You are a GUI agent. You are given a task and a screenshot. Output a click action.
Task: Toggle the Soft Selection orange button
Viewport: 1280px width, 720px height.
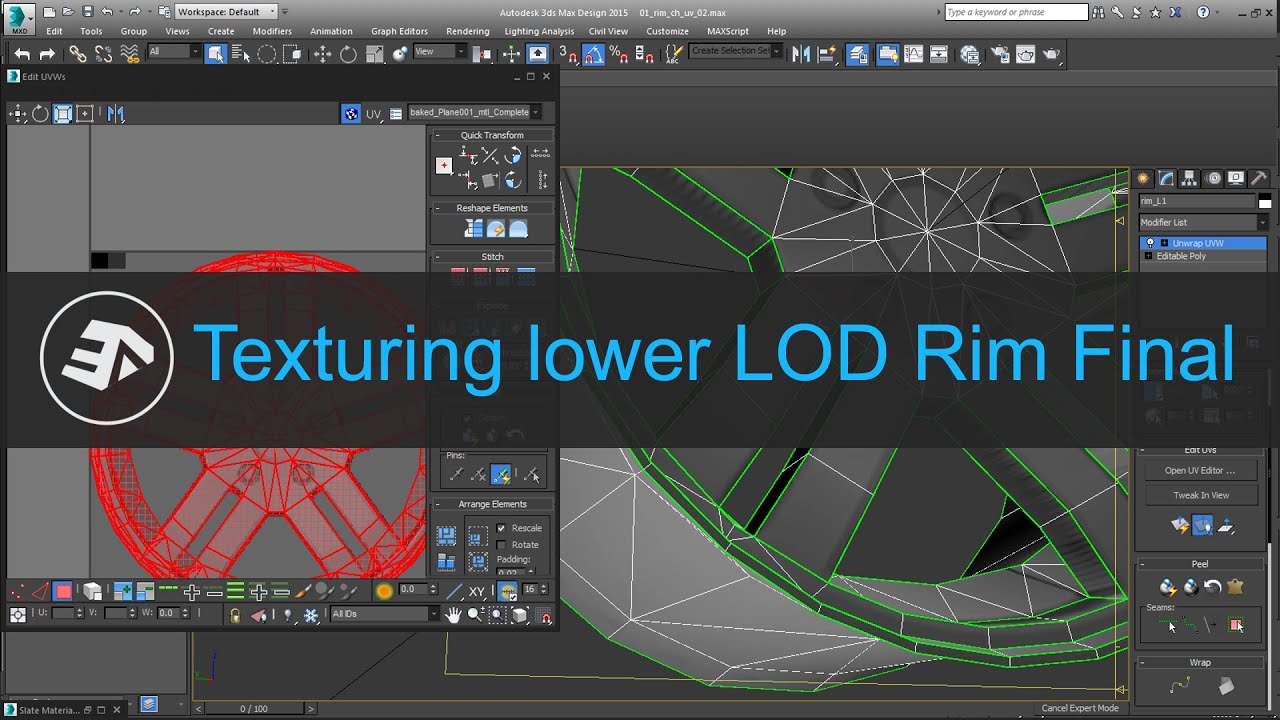coord(384,591)
